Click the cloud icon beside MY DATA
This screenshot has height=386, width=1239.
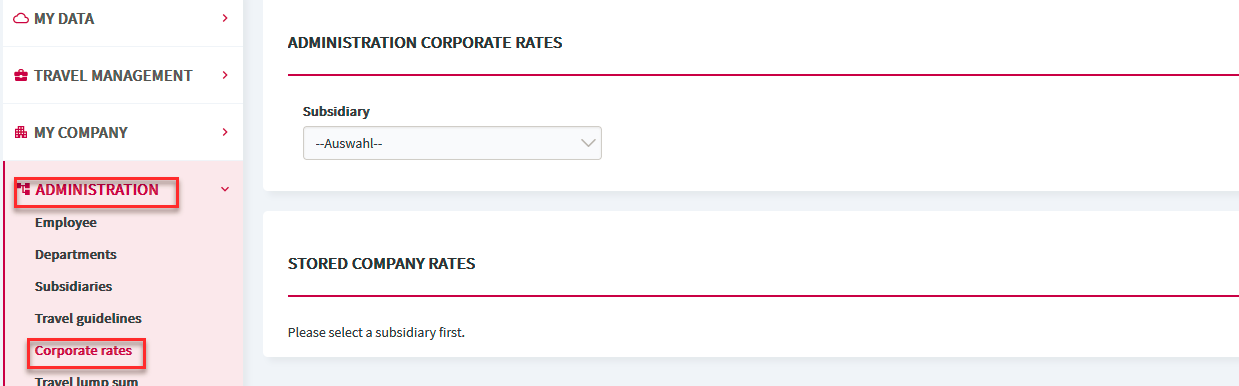click(21, 18)
